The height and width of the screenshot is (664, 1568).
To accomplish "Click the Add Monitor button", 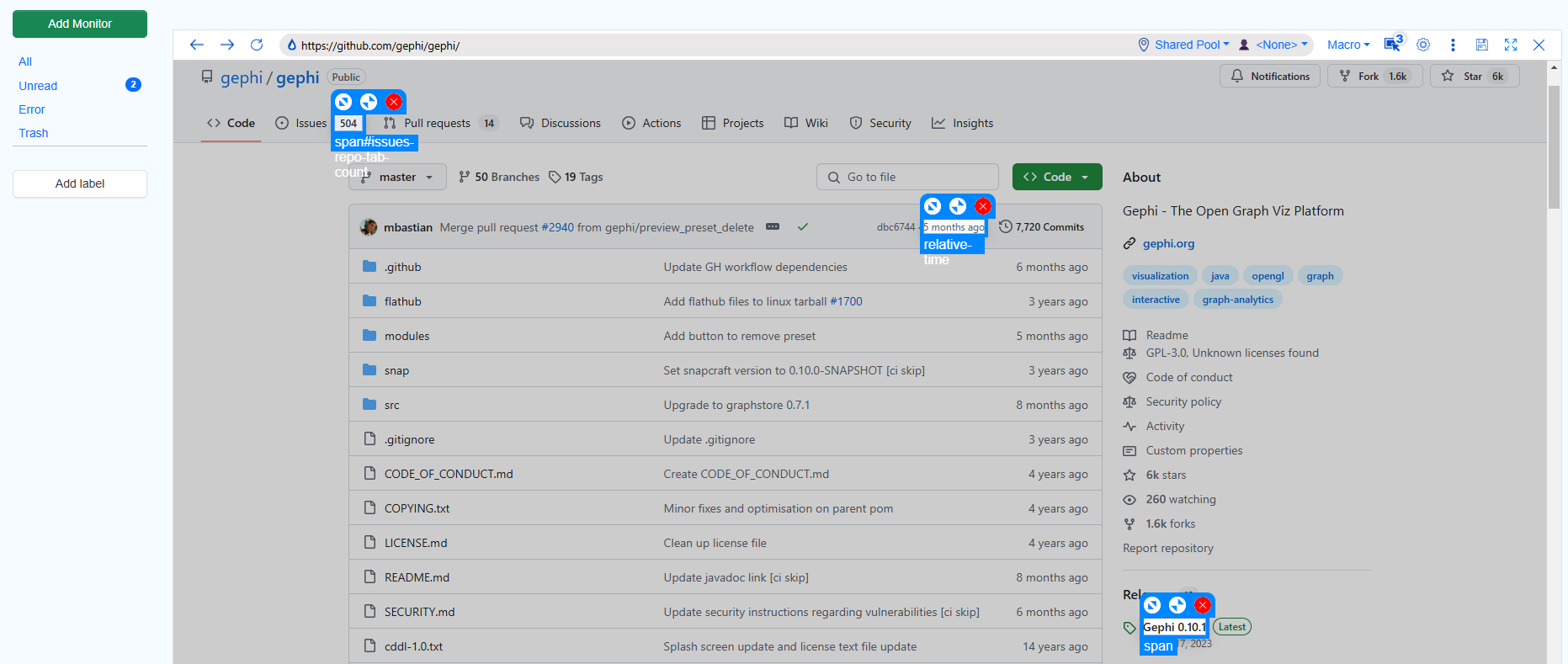I will 80,24.
